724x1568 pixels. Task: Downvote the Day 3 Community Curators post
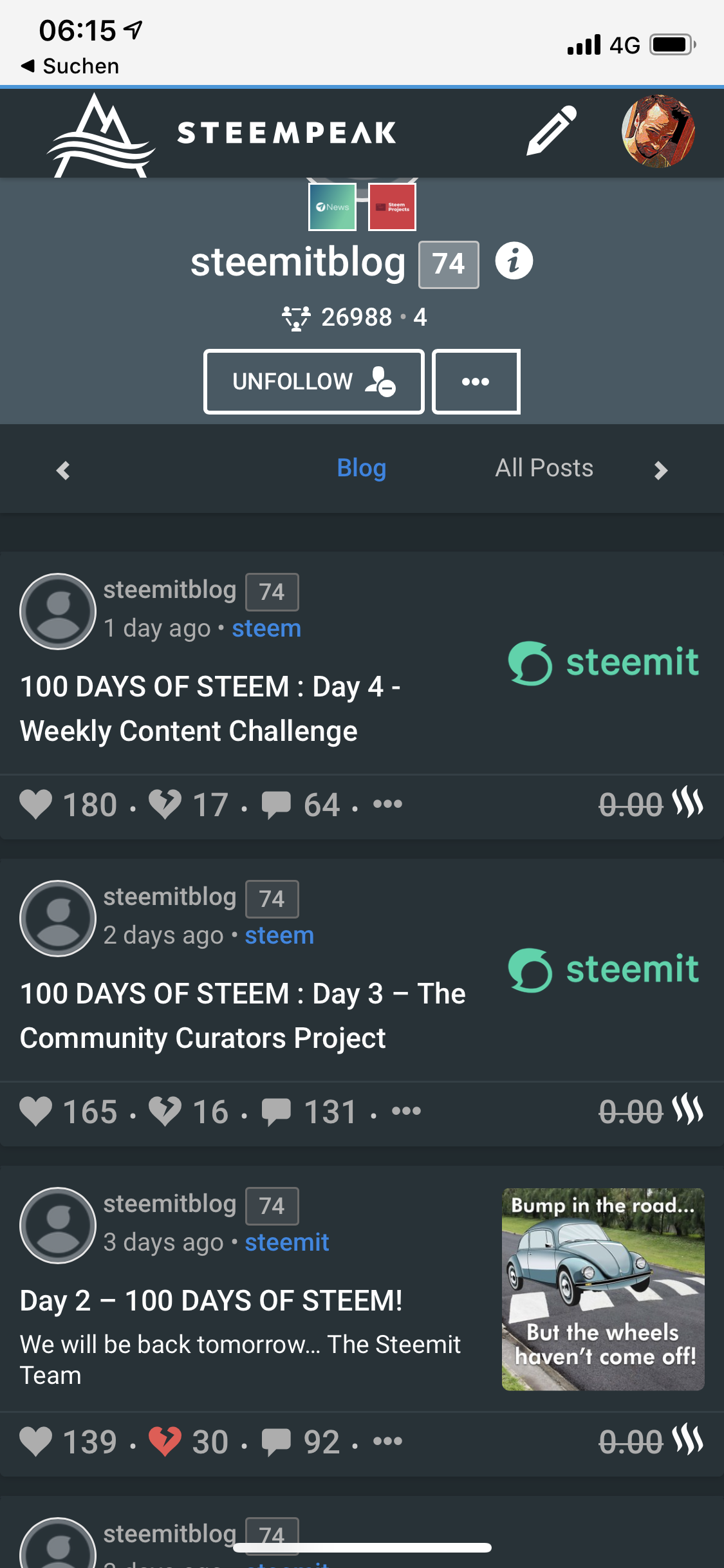(165, 1112)
